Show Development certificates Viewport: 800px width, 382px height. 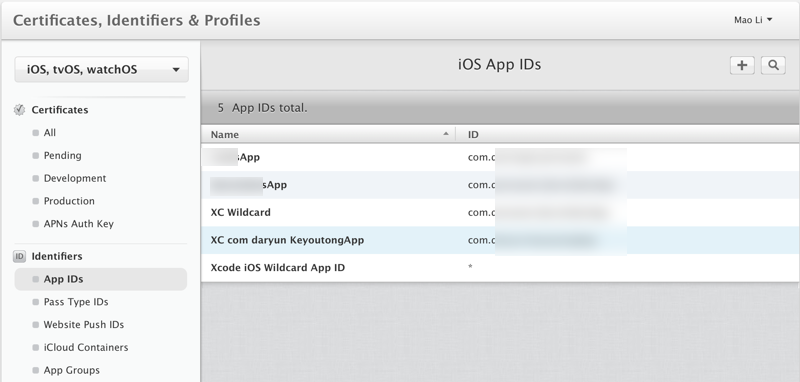pyautogui.click(x=75, y=178)
